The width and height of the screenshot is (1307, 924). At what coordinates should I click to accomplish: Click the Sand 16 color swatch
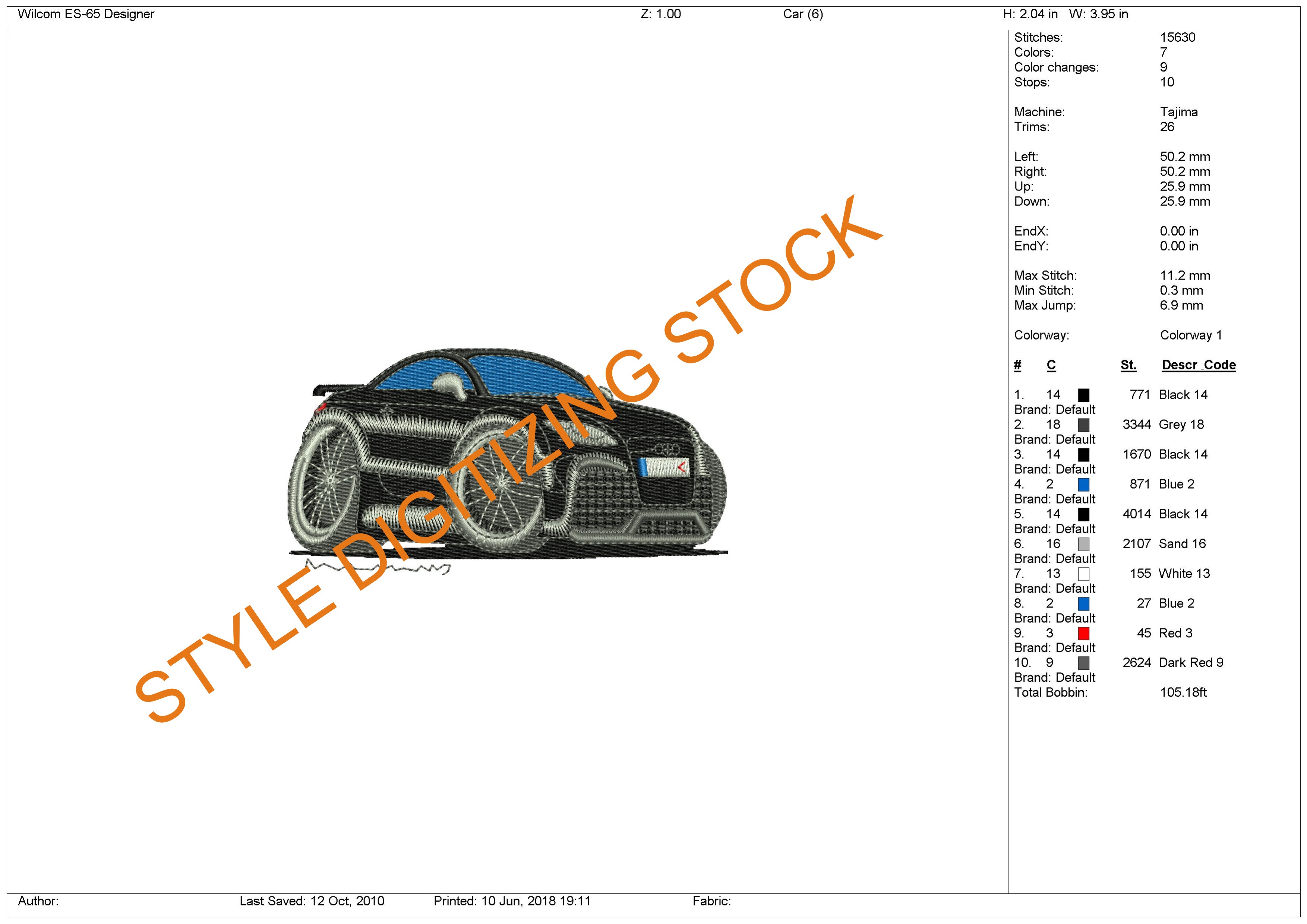point(1083,544)
